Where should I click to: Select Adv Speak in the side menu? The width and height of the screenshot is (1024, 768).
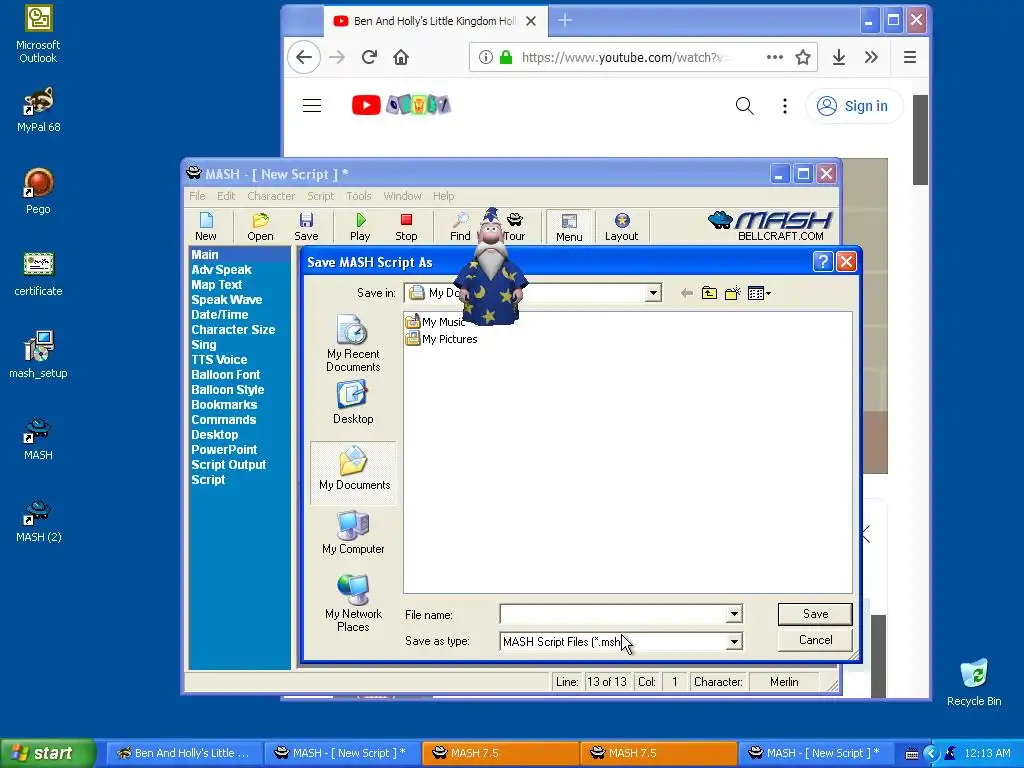(x=221, y=270)
